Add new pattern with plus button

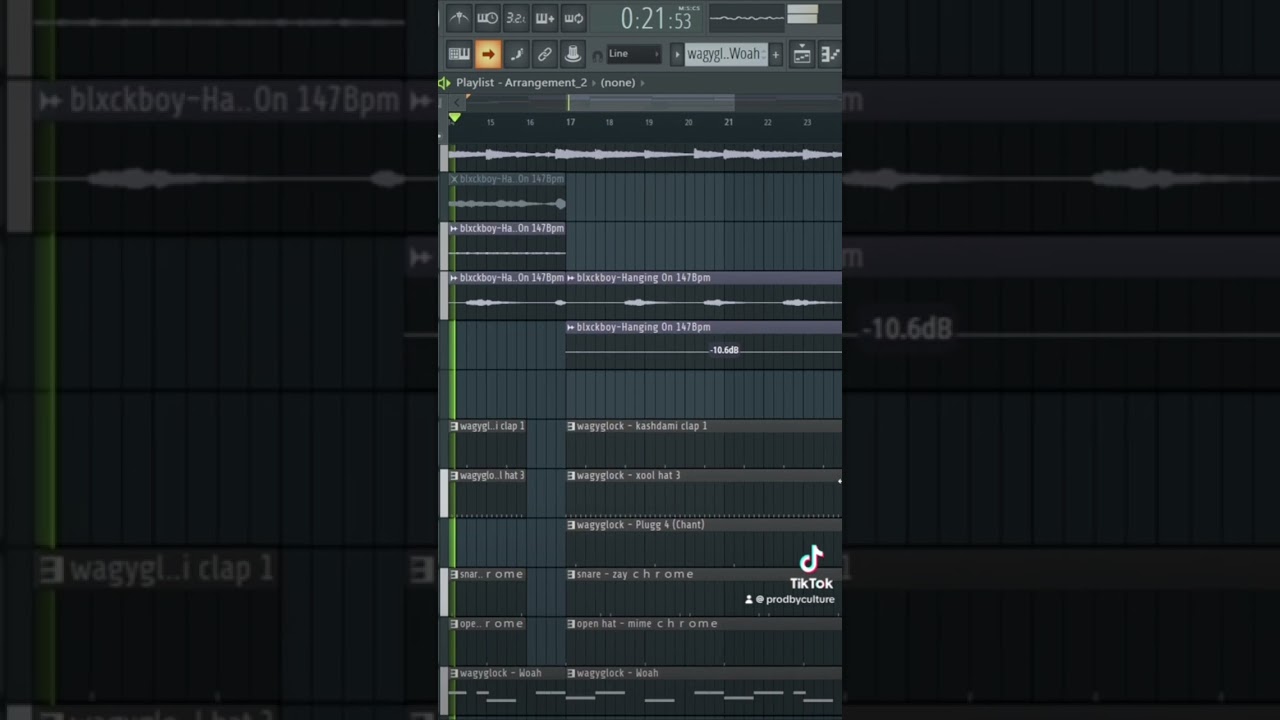tap(775, 54)
